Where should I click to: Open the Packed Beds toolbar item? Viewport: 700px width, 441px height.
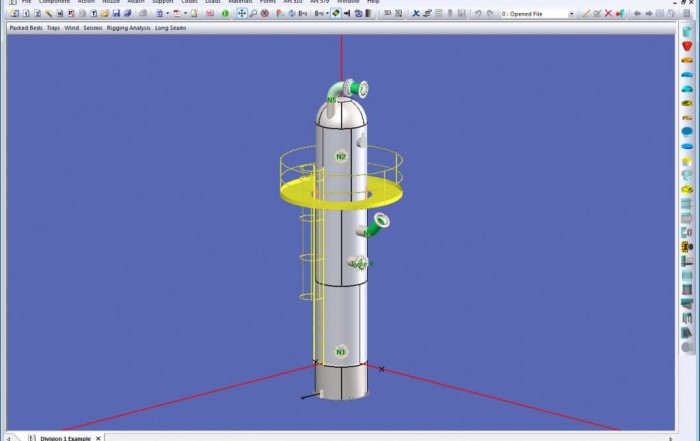click(x=25, y=28)
